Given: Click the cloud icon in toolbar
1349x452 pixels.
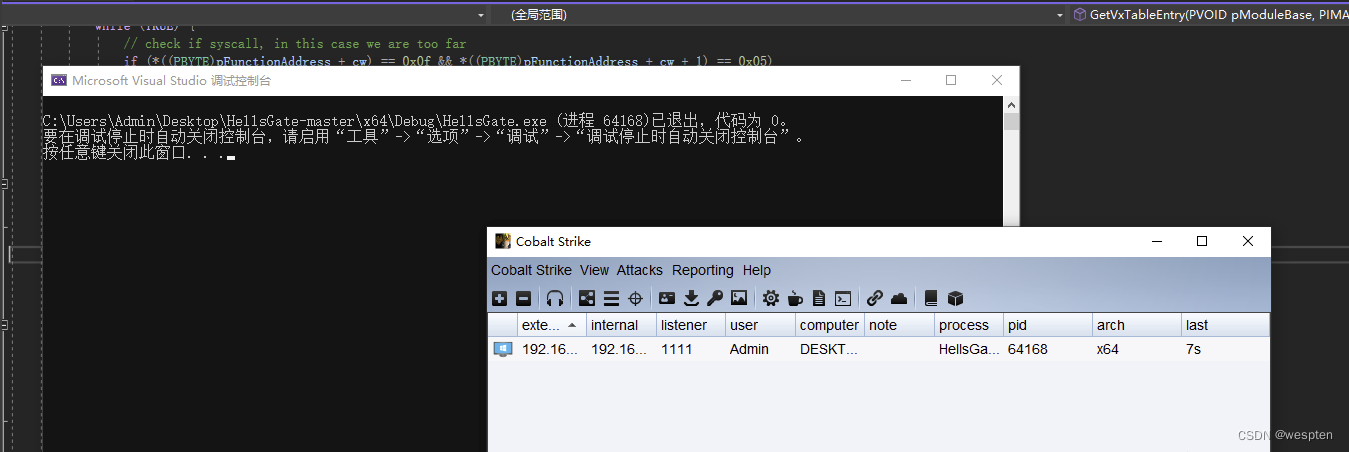Looking at the screenshot, I should tap(899, 298).
